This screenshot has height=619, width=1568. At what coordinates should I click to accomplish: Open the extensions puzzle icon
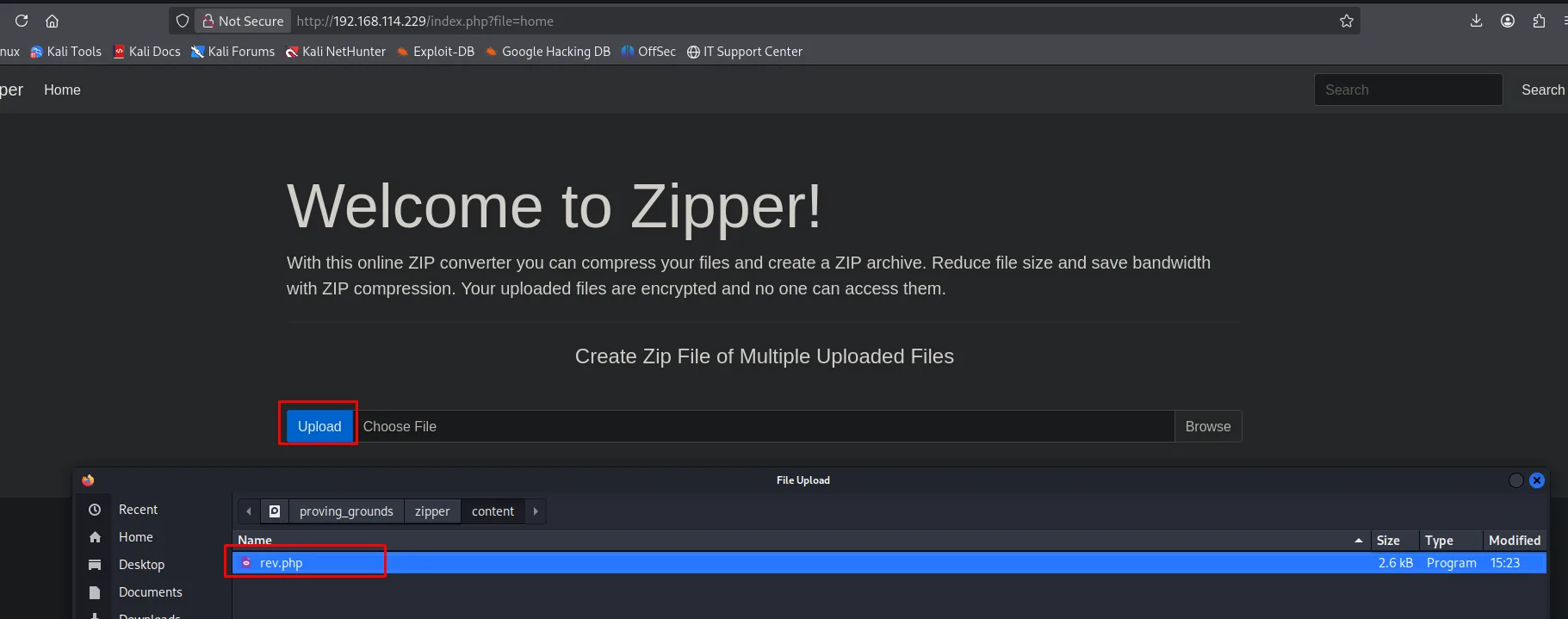coord(1539,21)
